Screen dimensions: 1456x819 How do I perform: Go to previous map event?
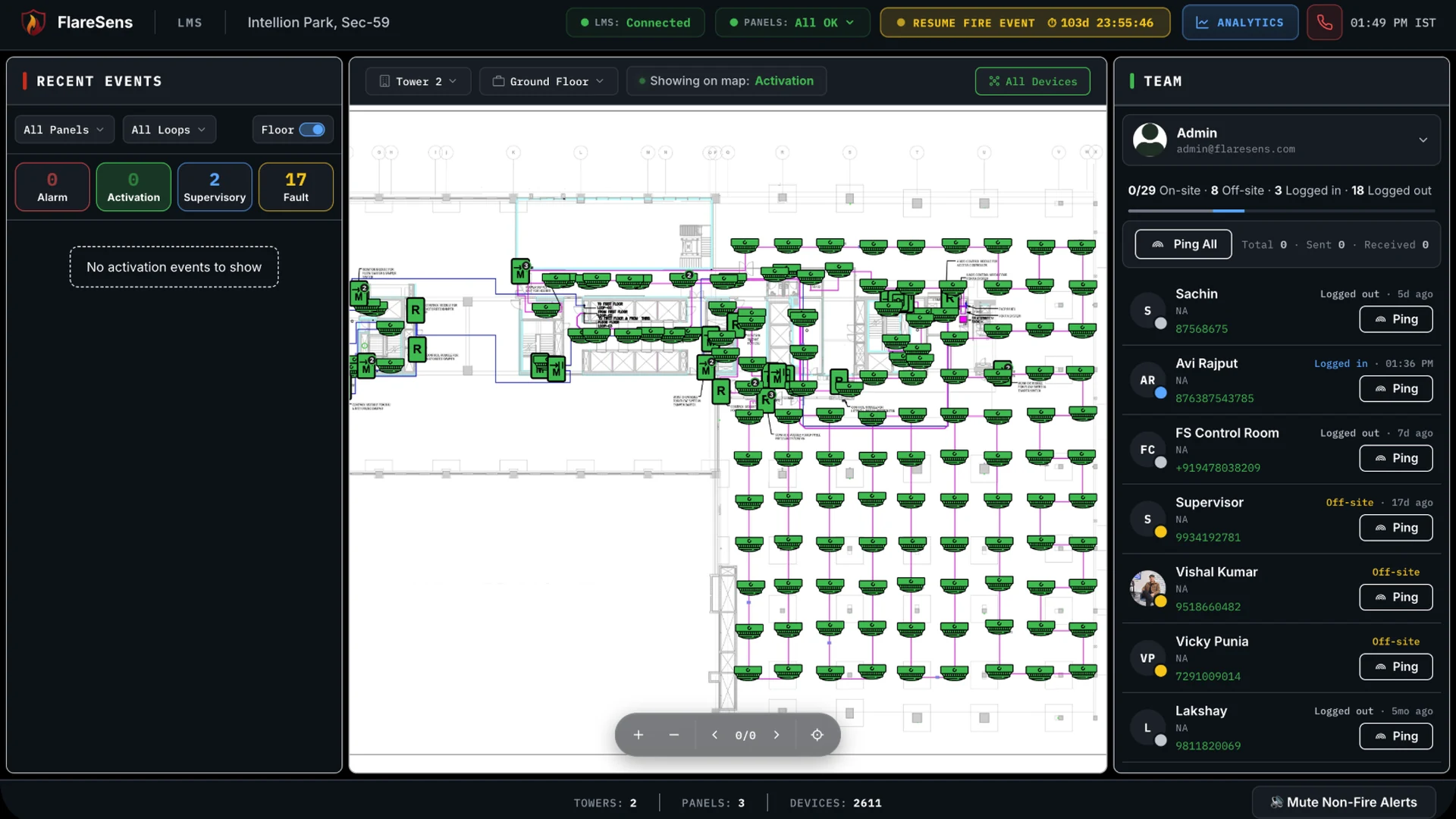[714, 735]
